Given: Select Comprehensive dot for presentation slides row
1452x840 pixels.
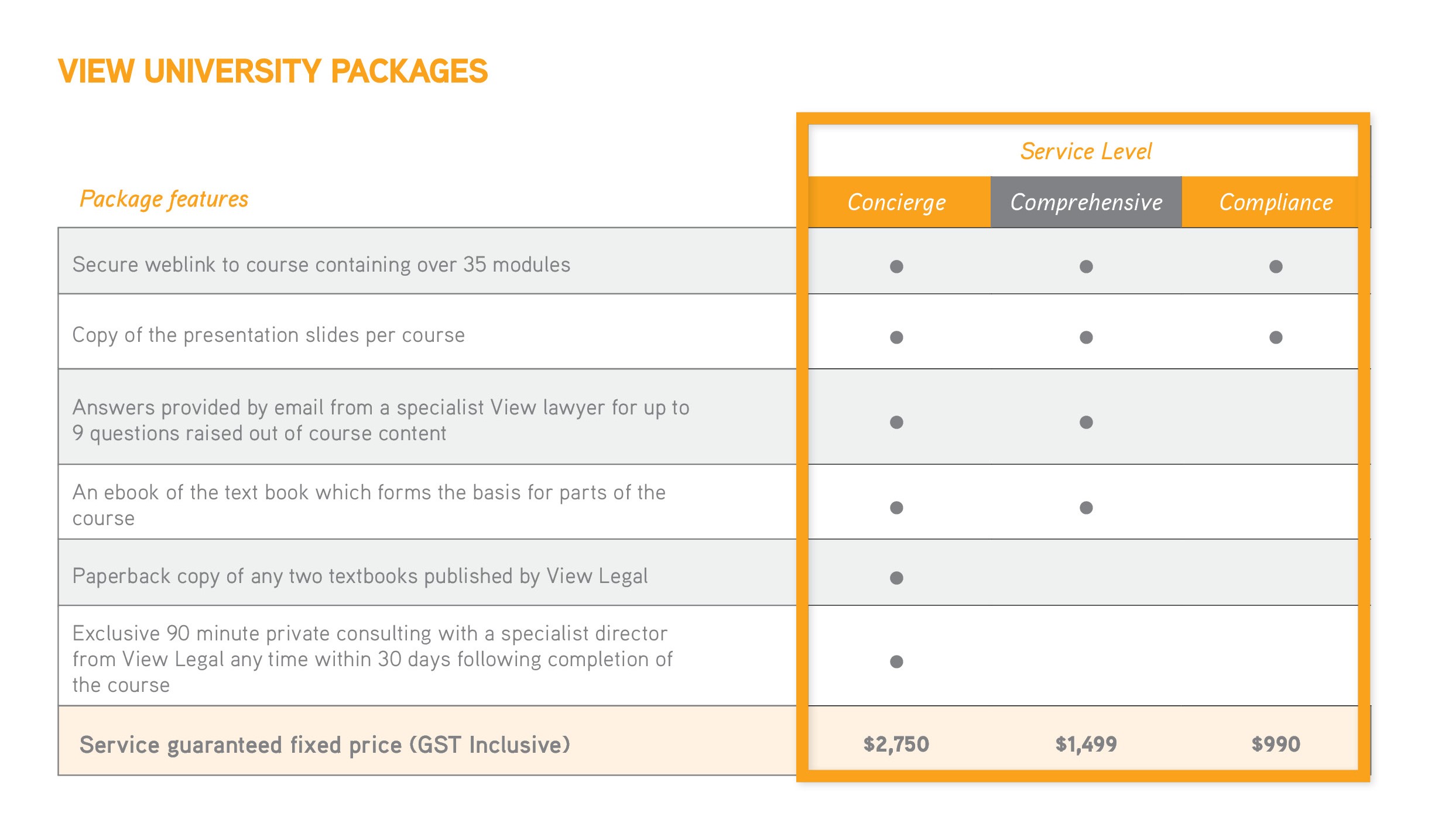Looking at the screenshot, I should (x=1086, y=337).
